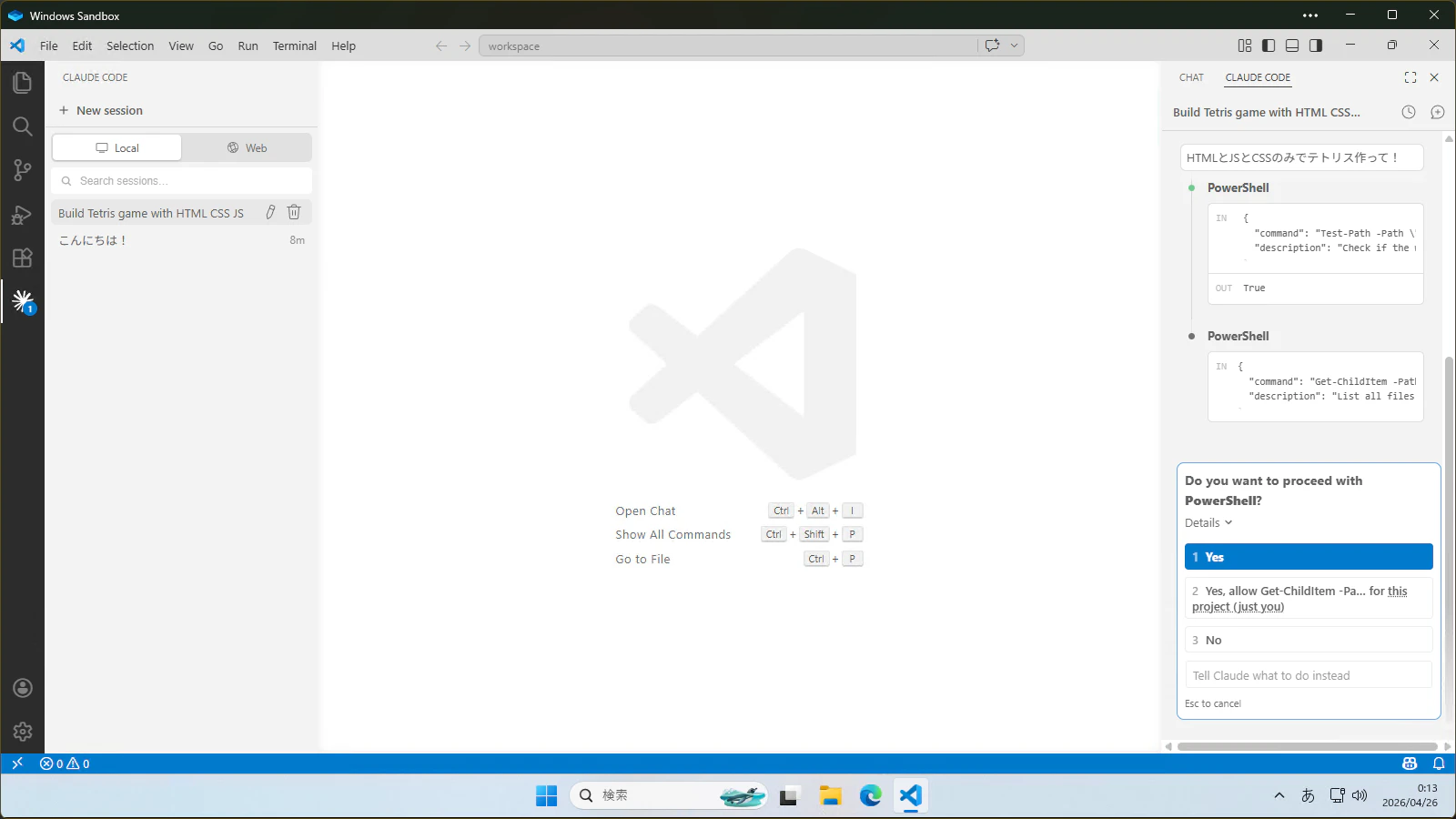Screen dimensions: 1456x819
Task: Go forward with the navigation arrow
Action: pos(465,45)
